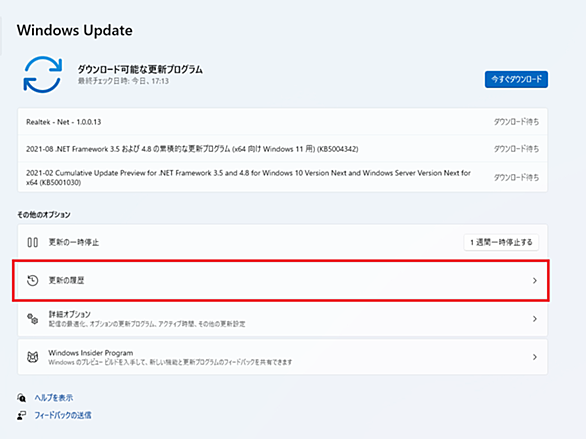Click the 今すぐダウンロード button

pyautogui.click(x=516, y=79)
